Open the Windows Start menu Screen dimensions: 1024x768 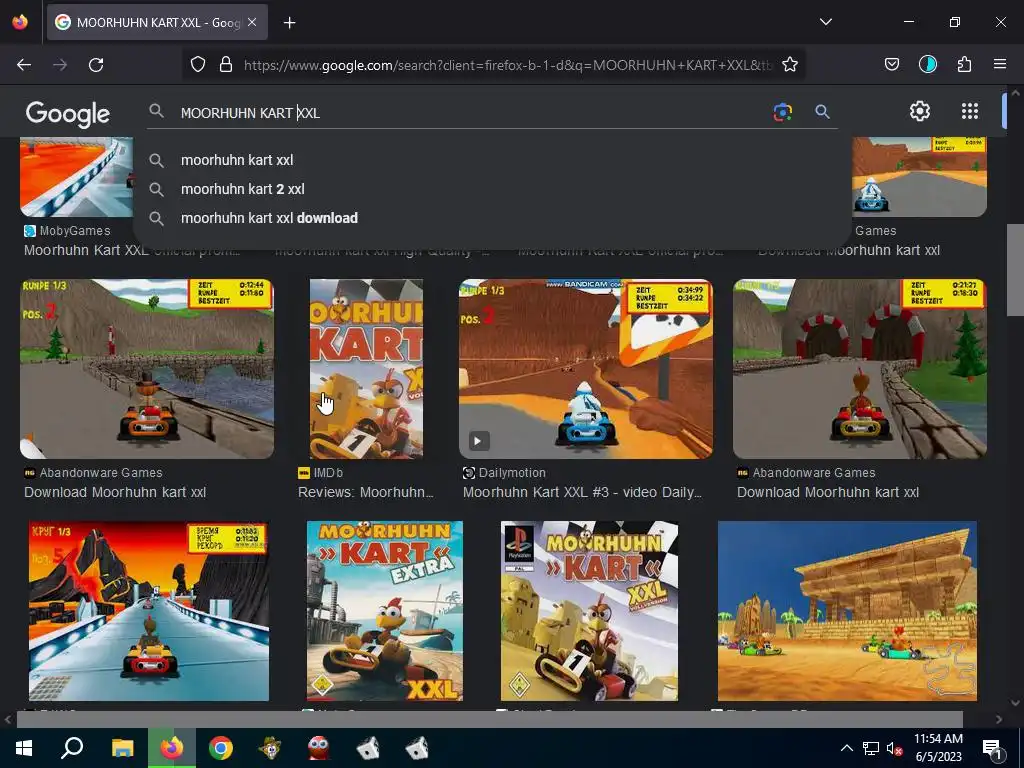tap(24, 748)
